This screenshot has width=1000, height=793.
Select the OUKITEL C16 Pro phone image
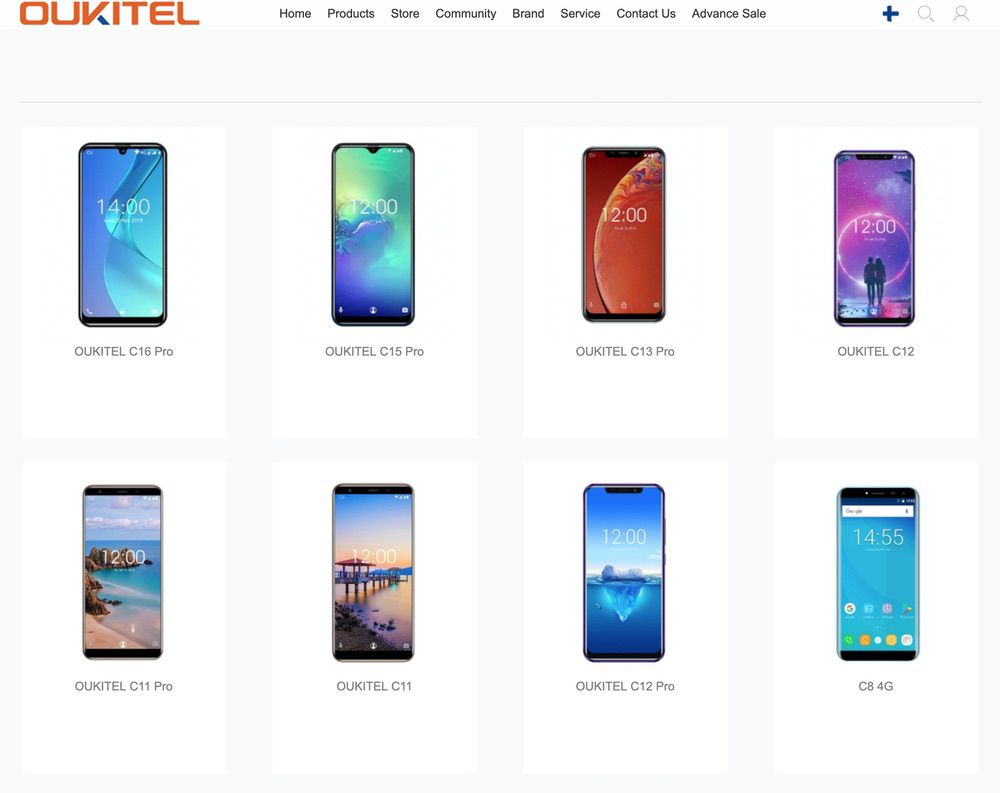coord(123,235)
